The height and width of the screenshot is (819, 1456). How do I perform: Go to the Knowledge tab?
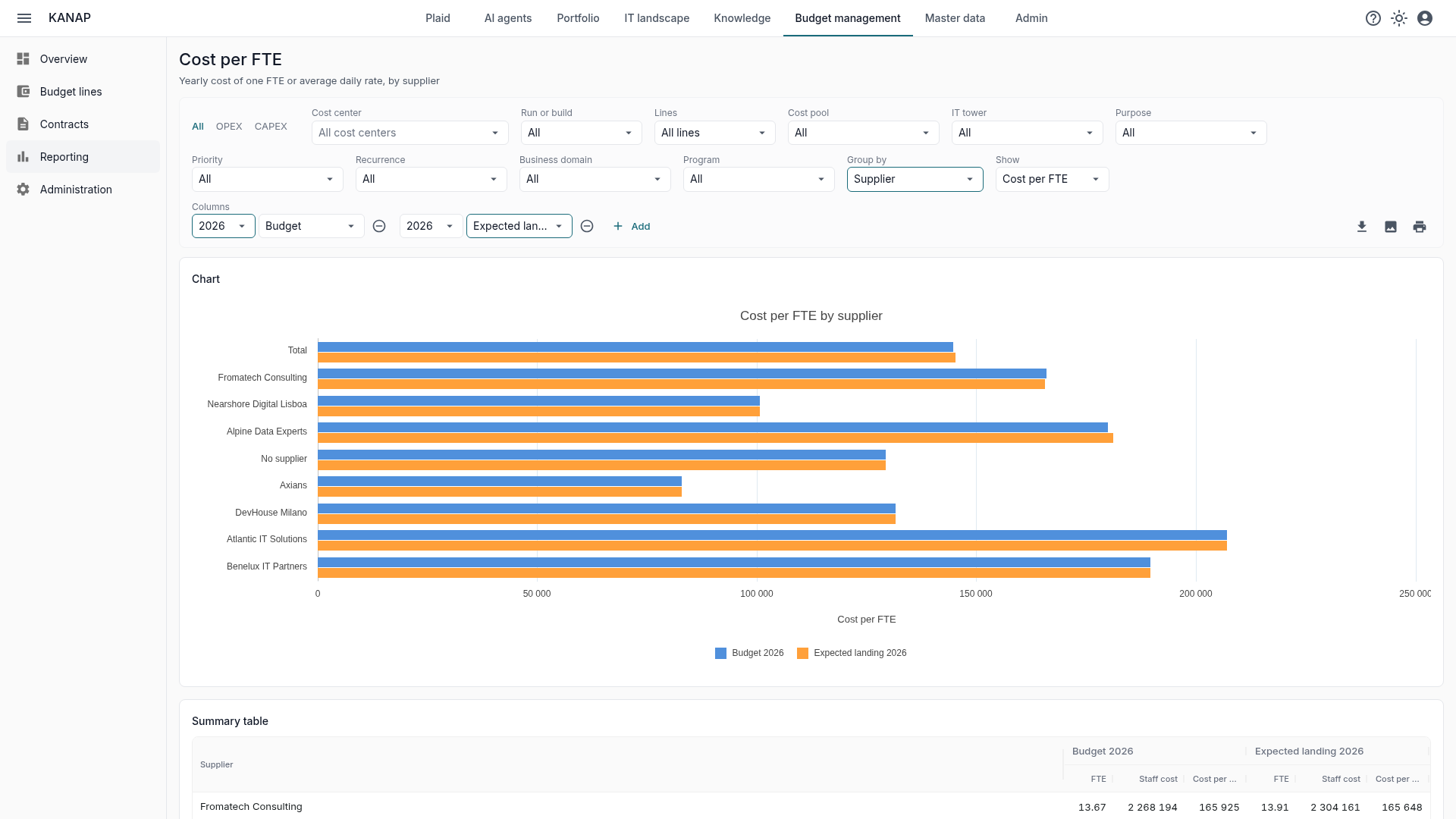742,18
